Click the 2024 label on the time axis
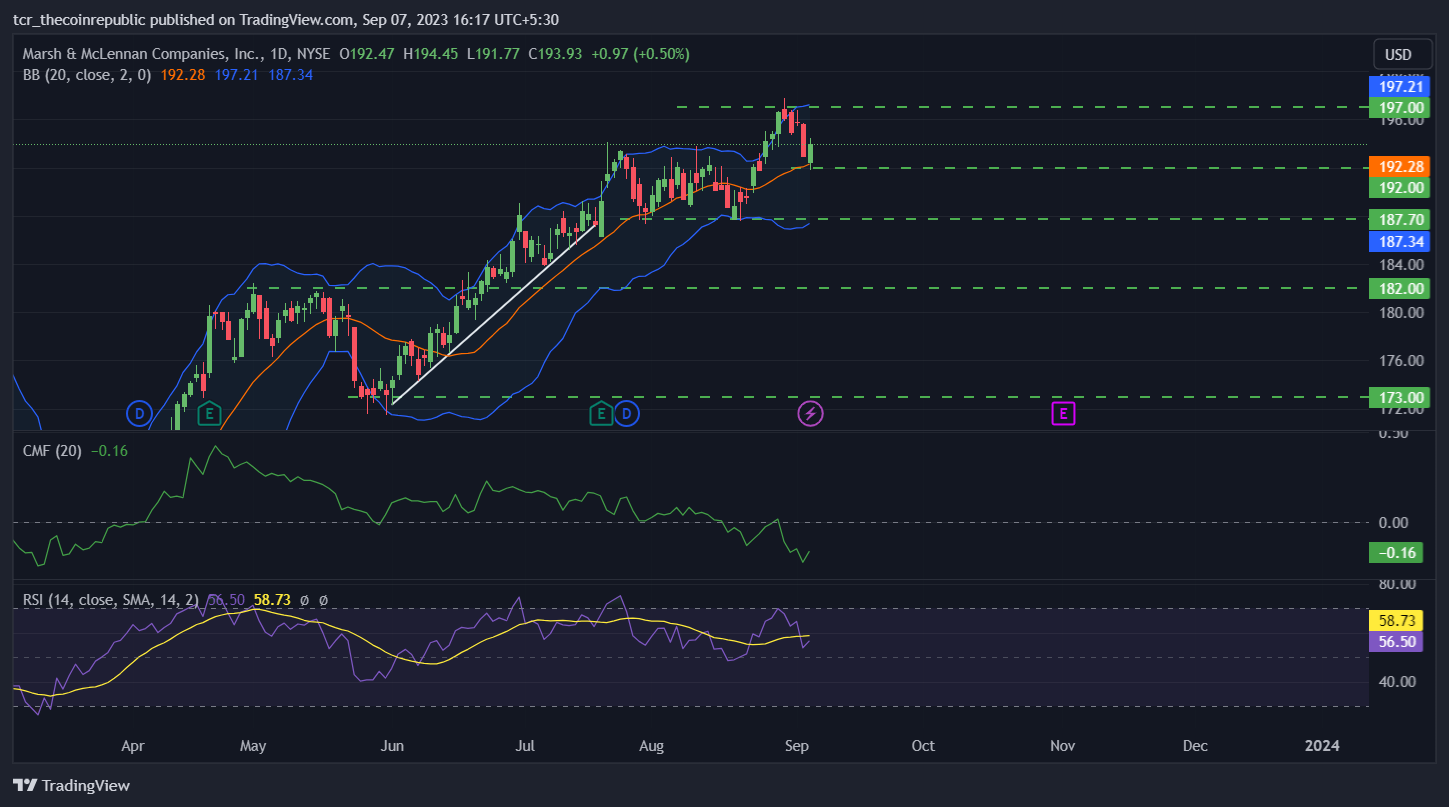The image size is (1449, 807). [1323, 746]
